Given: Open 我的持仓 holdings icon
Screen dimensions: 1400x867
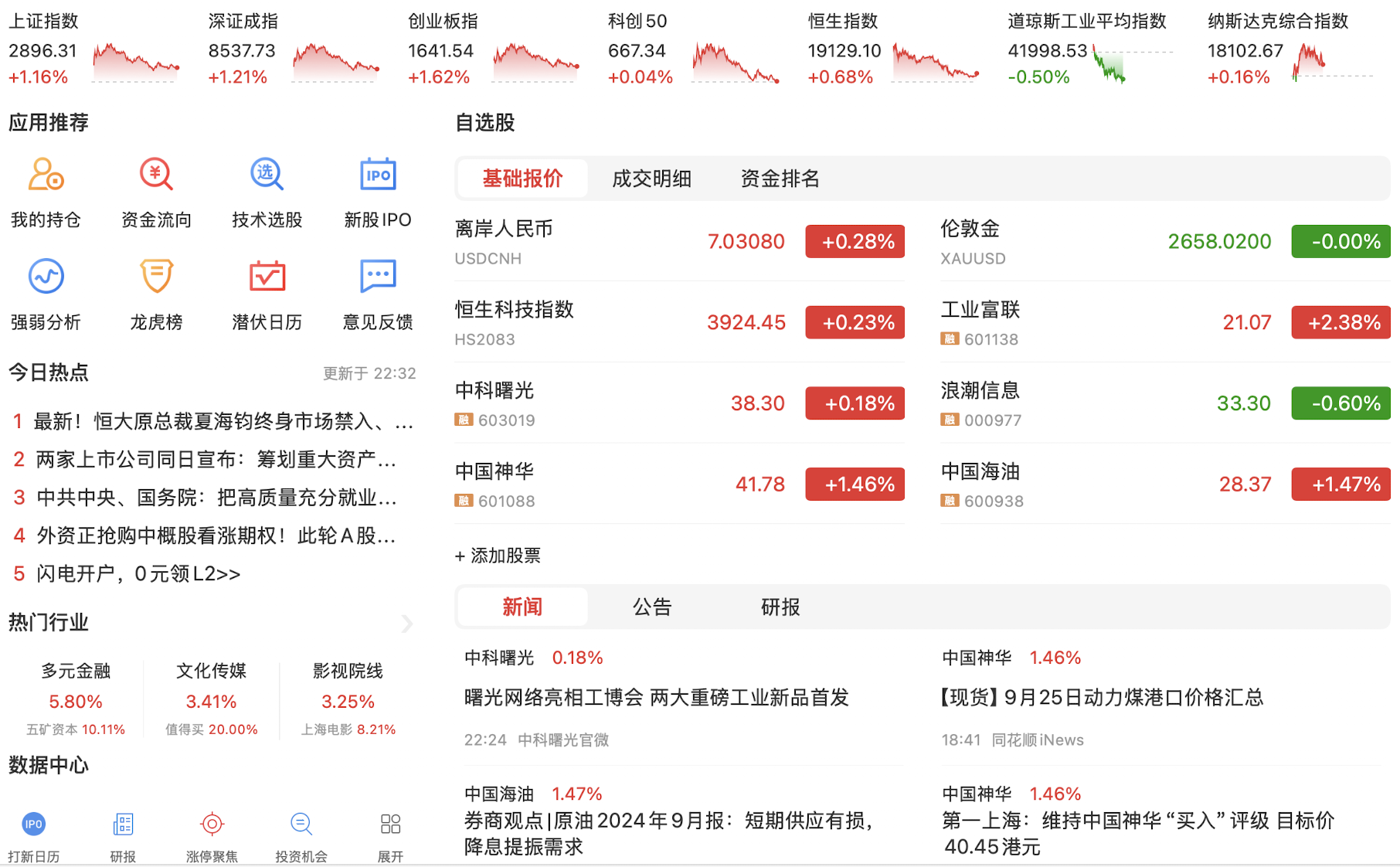Looking at the screenshot, I should click(46, 175).
